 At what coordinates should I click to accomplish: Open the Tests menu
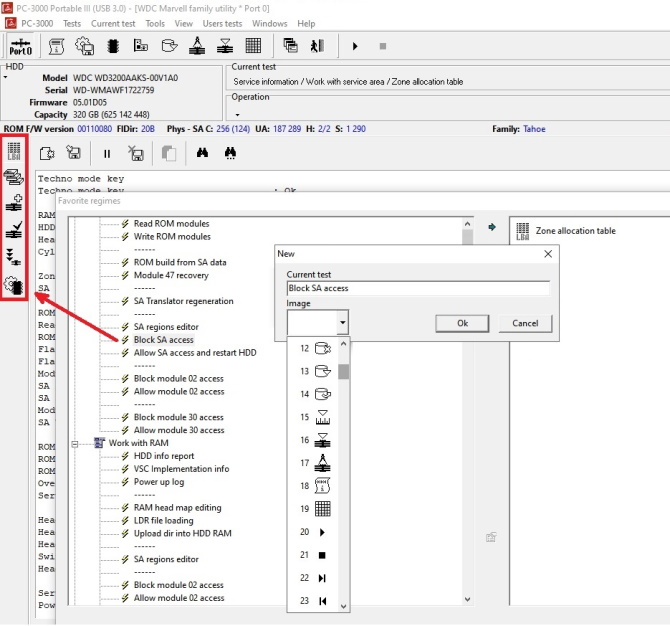coord(72,24)
